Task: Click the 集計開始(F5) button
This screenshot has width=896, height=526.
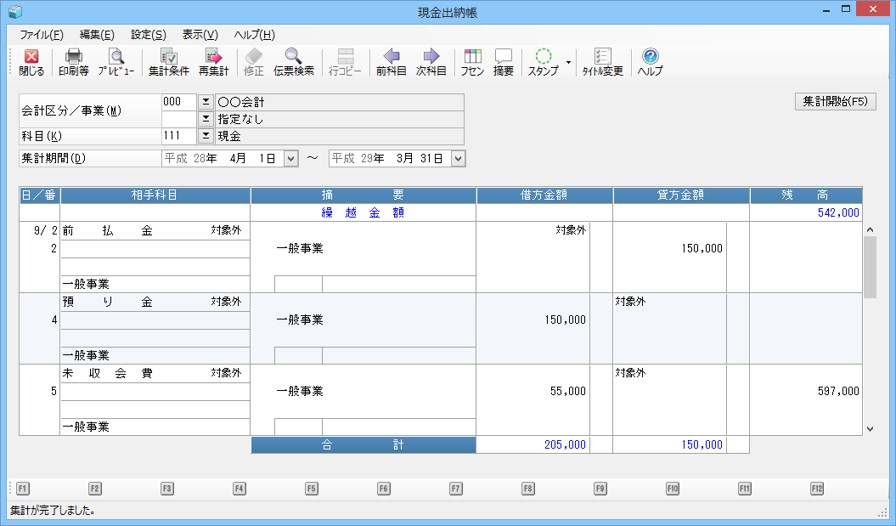Action: point(834,102)
